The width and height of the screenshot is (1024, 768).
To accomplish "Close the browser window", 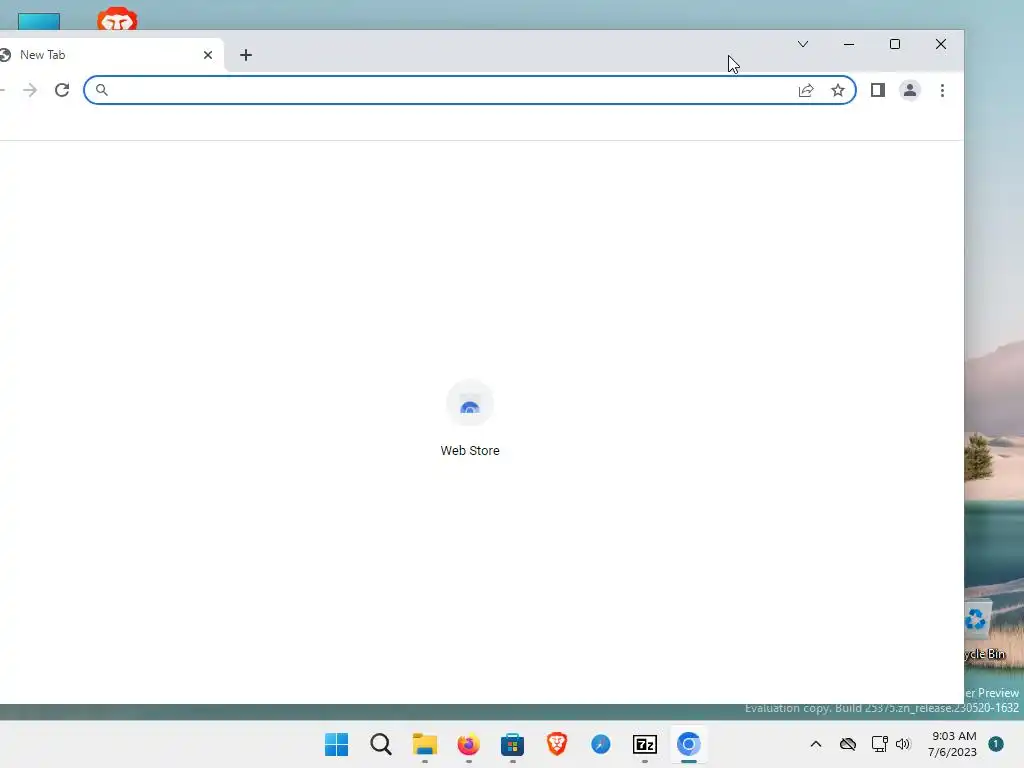I will tap(940, 44).
